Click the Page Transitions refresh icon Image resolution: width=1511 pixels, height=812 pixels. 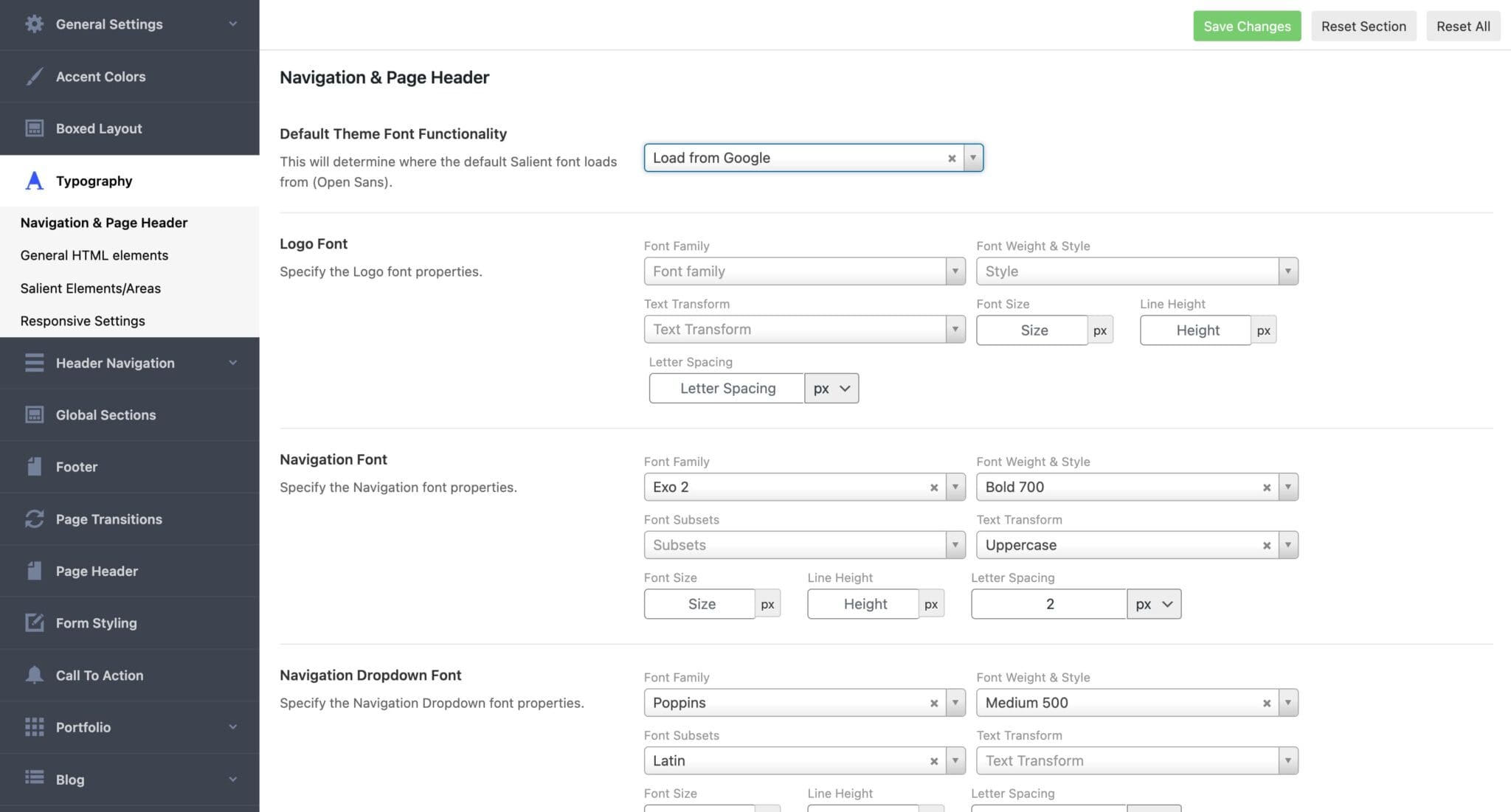34,518
